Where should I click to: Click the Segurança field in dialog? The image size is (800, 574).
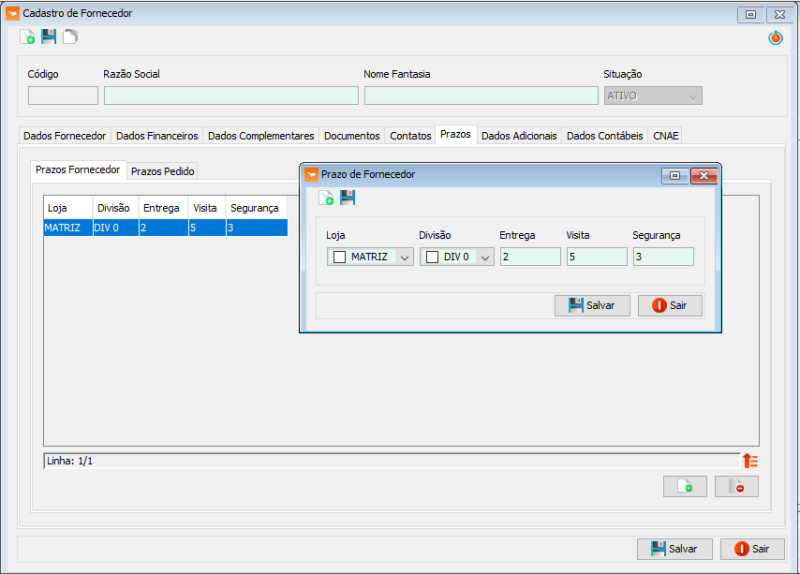pos(663,257)
